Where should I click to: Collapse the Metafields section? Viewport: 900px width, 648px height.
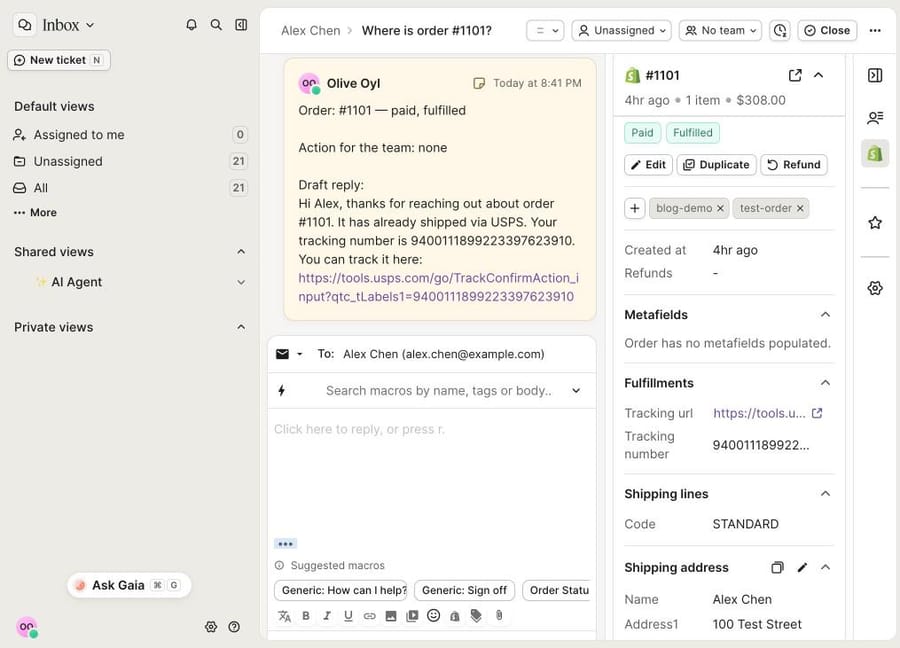[x=825, y=315]
